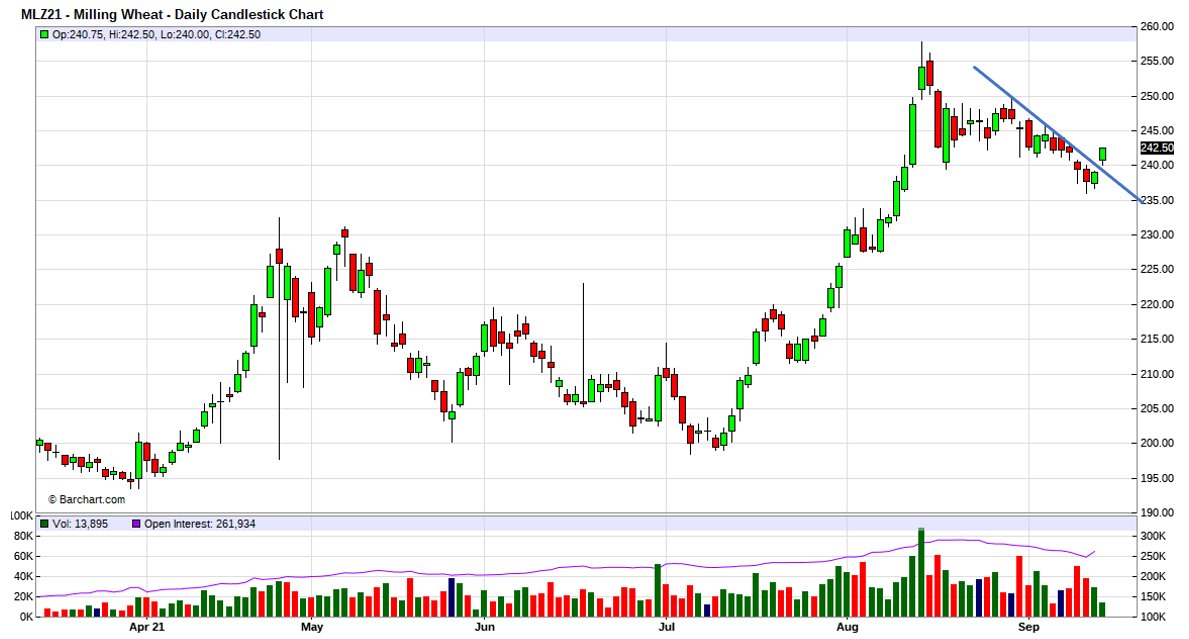
Task: Click the last green candlestick at far right
Action: pyautogui.click(x=1103, y=154)
